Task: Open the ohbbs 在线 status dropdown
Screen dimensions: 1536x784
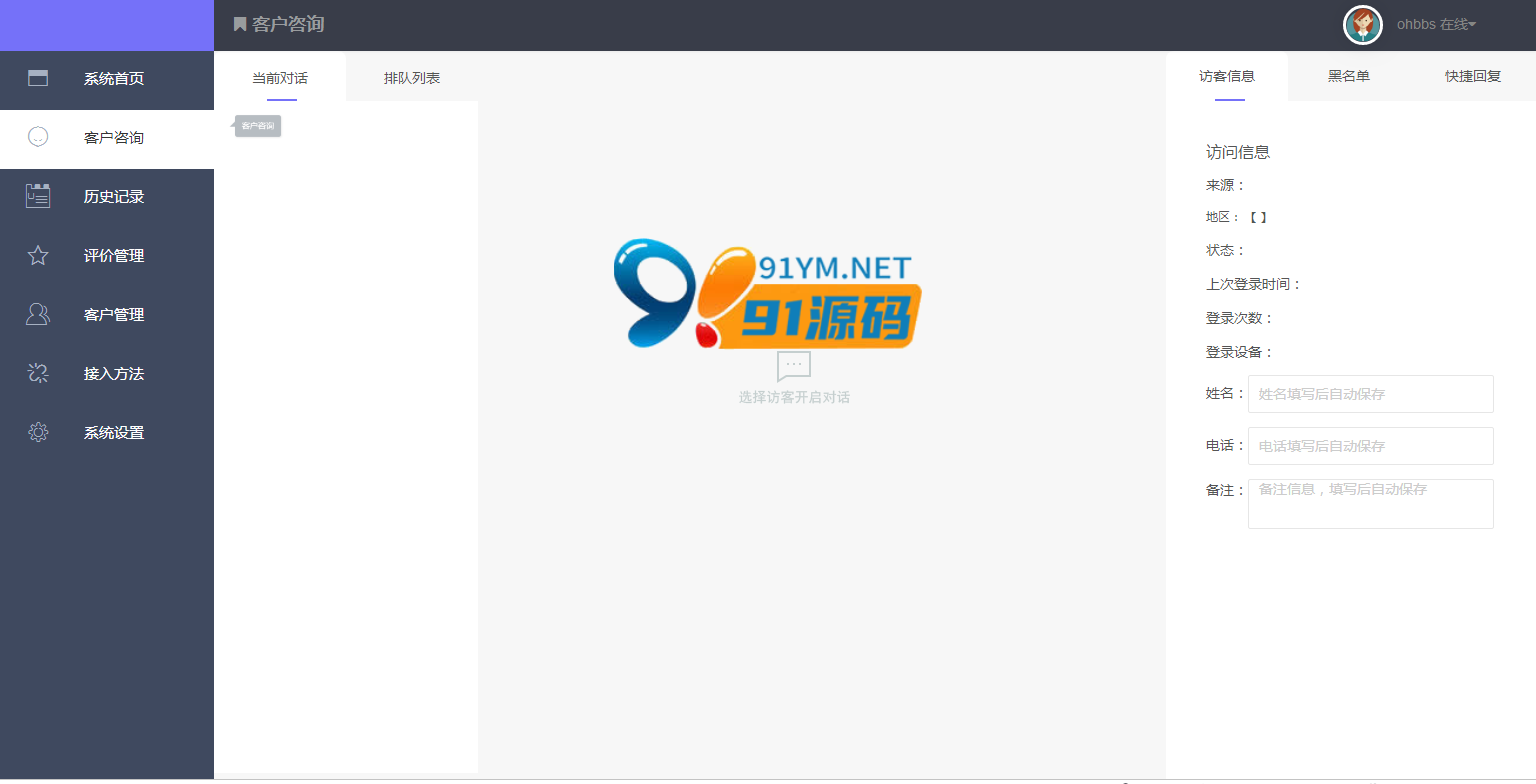Action: click(x=1436, y=25)
